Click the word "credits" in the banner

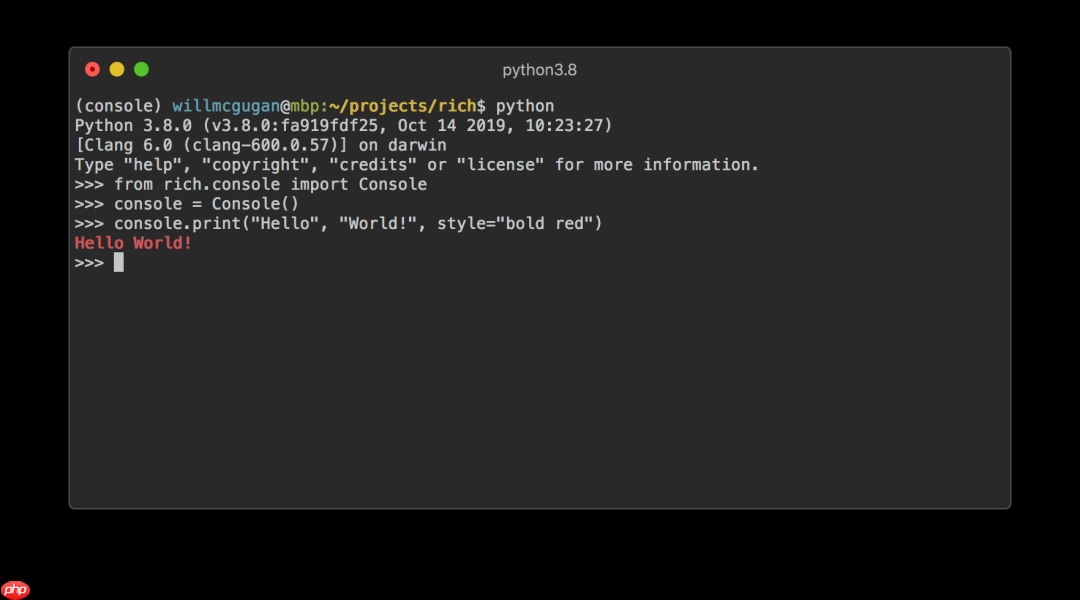[373, 165]
